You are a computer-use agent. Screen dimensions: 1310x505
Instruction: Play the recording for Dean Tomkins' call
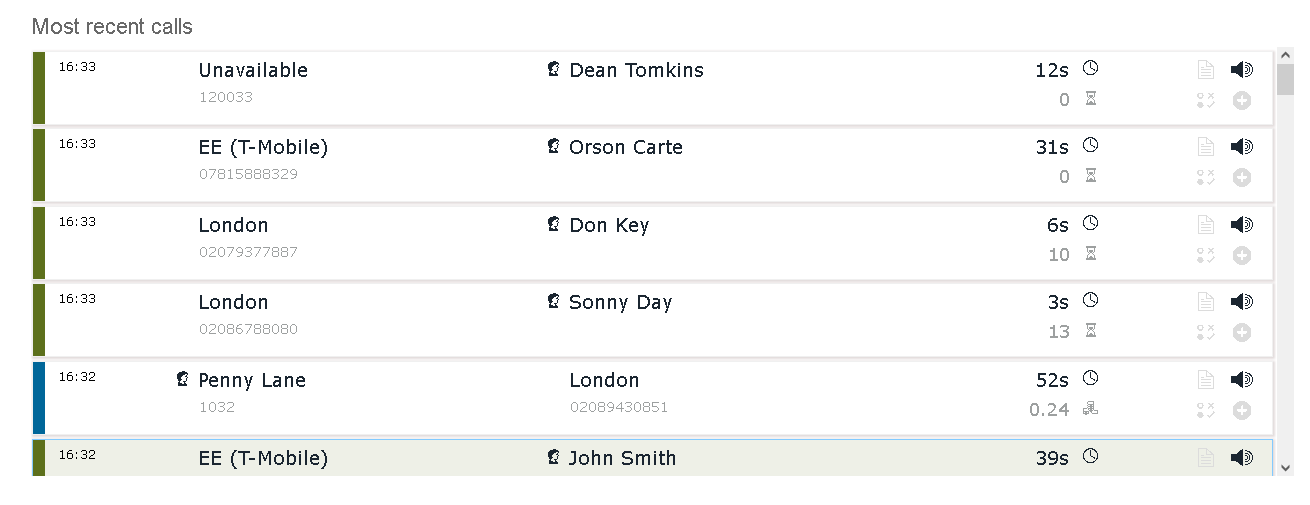[1241, 69]
